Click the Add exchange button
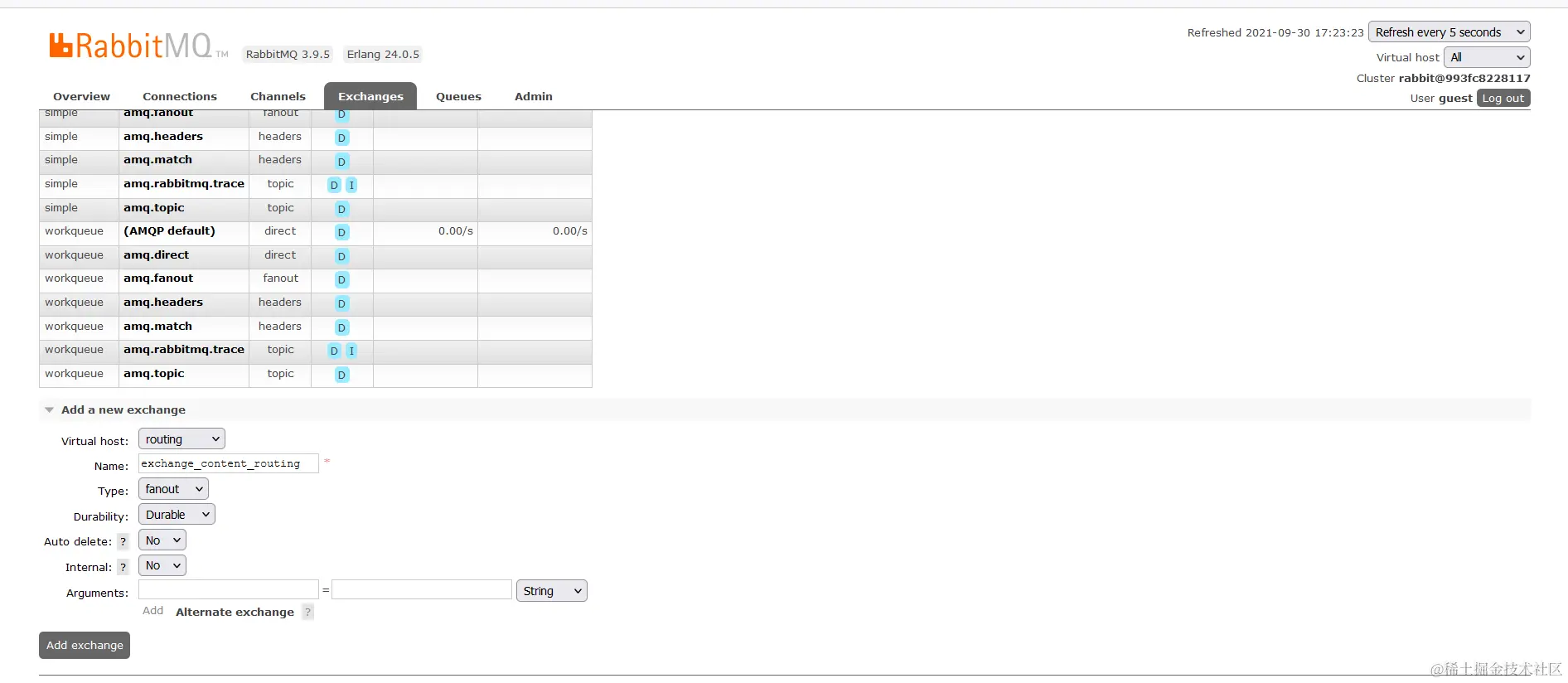This screenshot has height=683, width=1568. [85, 645]
